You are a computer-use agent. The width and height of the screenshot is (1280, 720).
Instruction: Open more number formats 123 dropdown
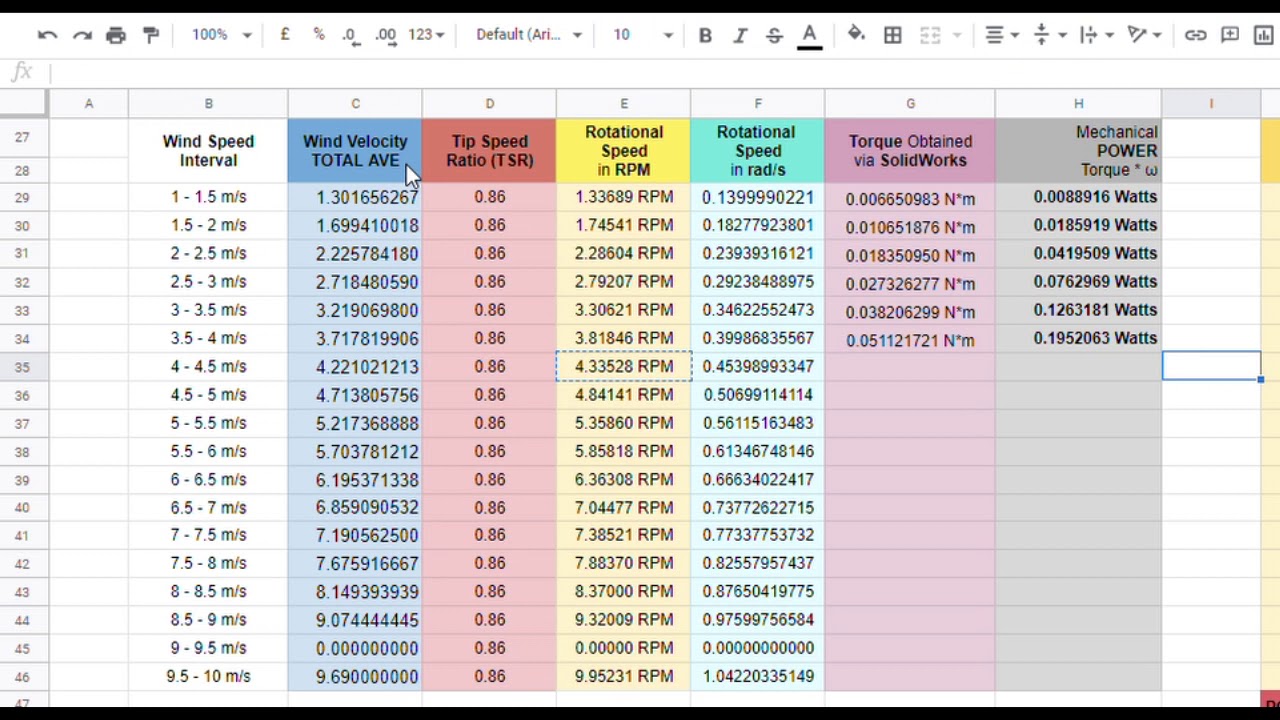pyautogui.click(x=426, y=35)
